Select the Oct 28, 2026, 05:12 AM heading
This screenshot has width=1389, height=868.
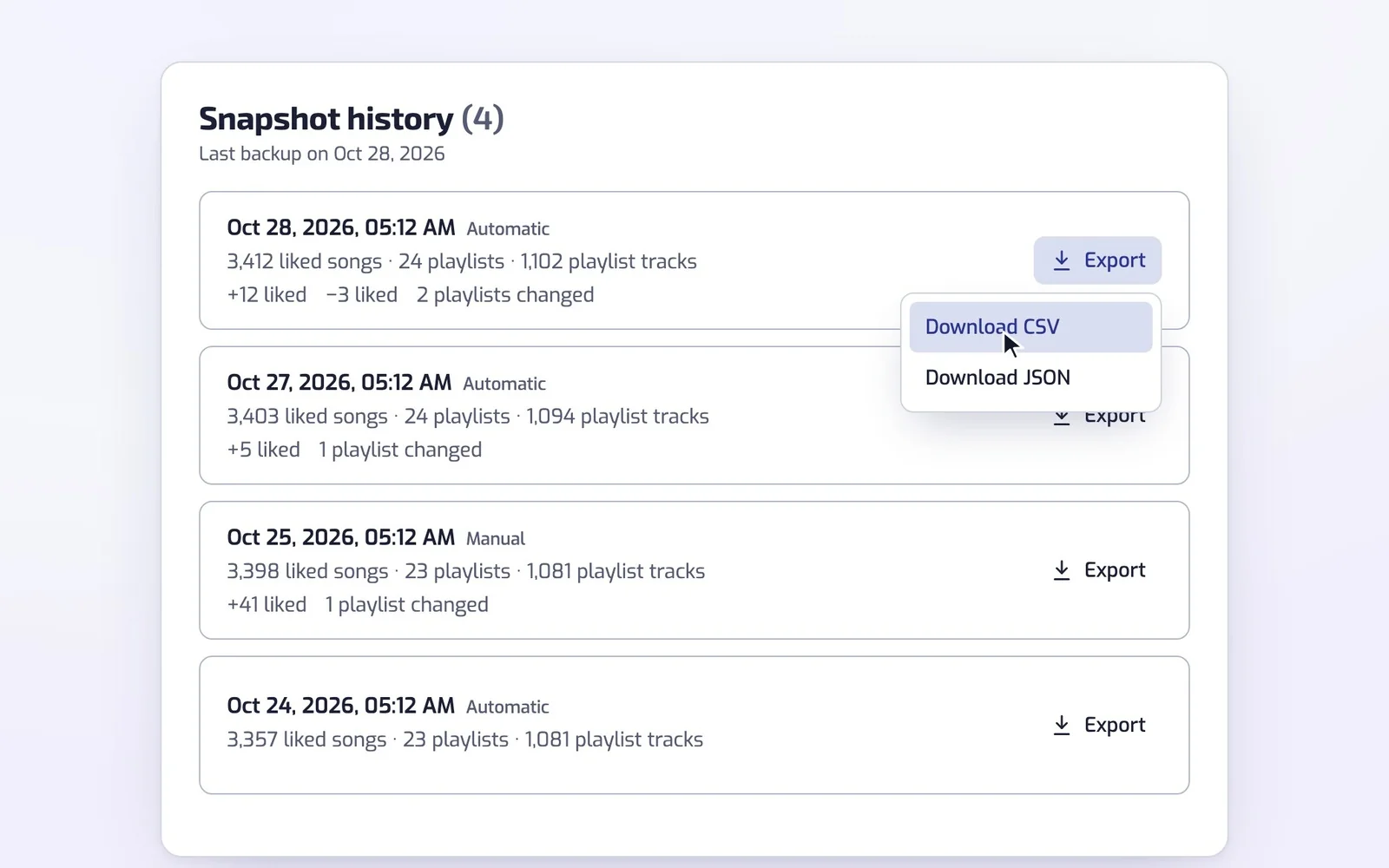tap(341, 228)
